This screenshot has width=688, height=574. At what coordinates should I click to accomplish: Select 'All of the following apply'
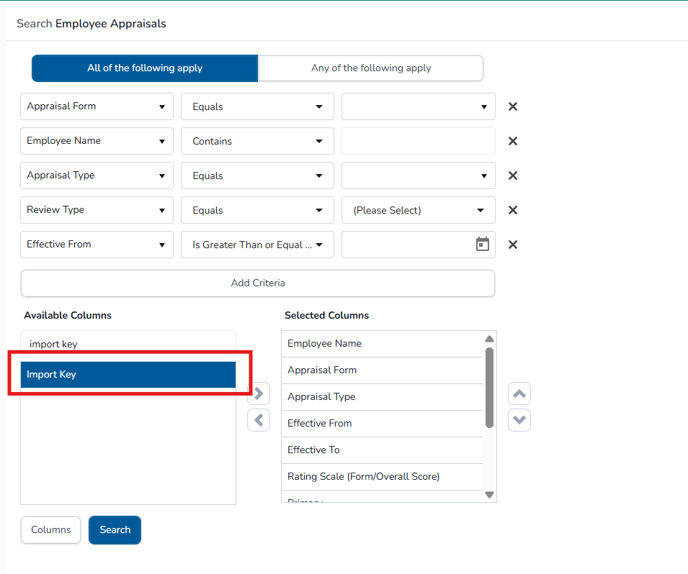coord(145,68)
